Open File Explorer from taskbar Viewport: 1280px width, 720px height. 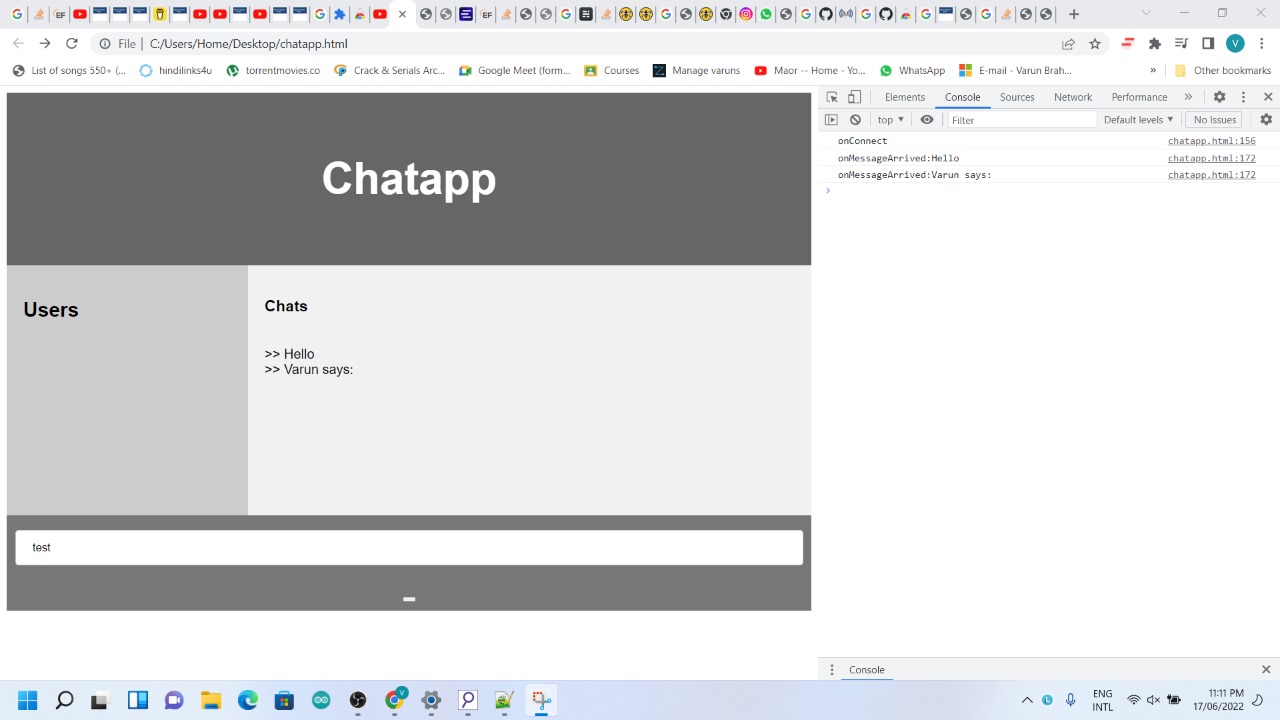(211, 700)
